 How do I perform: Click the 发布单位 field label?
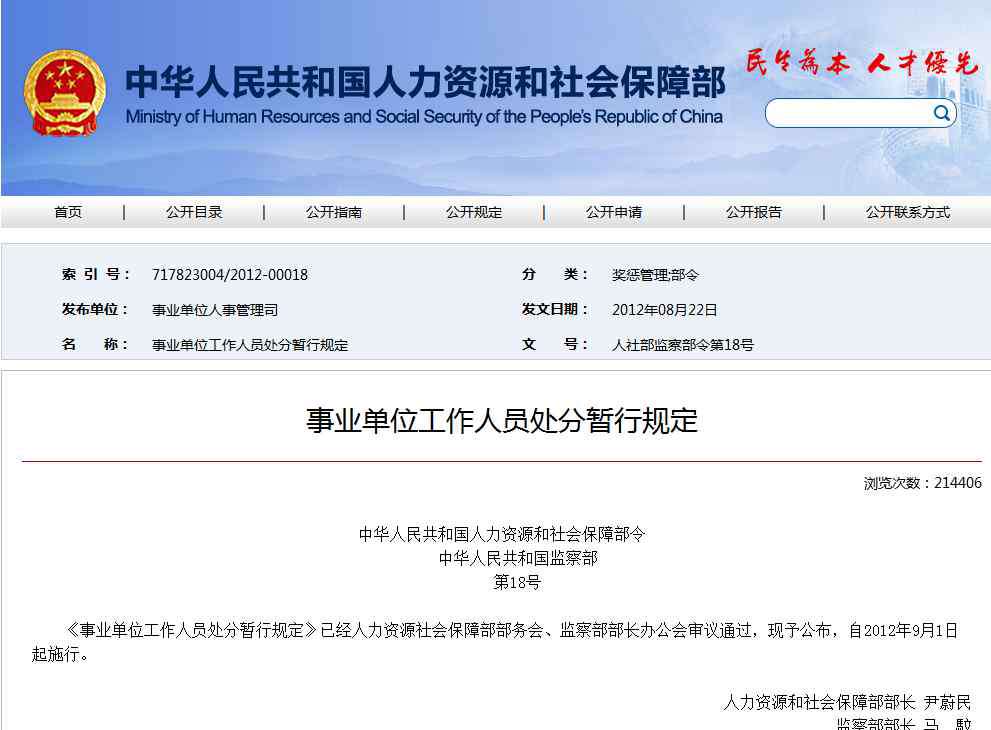pos(96,310)
